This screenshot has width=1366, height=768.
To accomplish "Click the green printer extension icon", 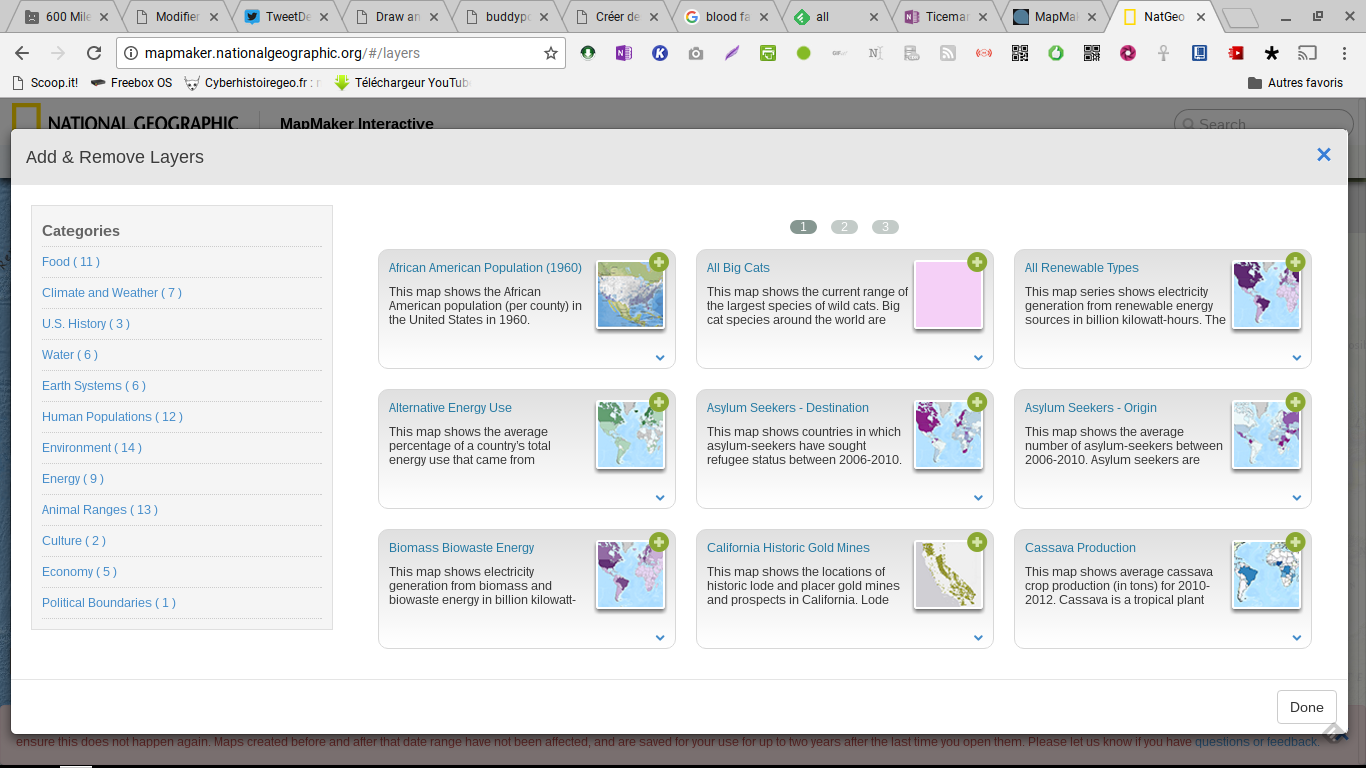I will [767, 53].
